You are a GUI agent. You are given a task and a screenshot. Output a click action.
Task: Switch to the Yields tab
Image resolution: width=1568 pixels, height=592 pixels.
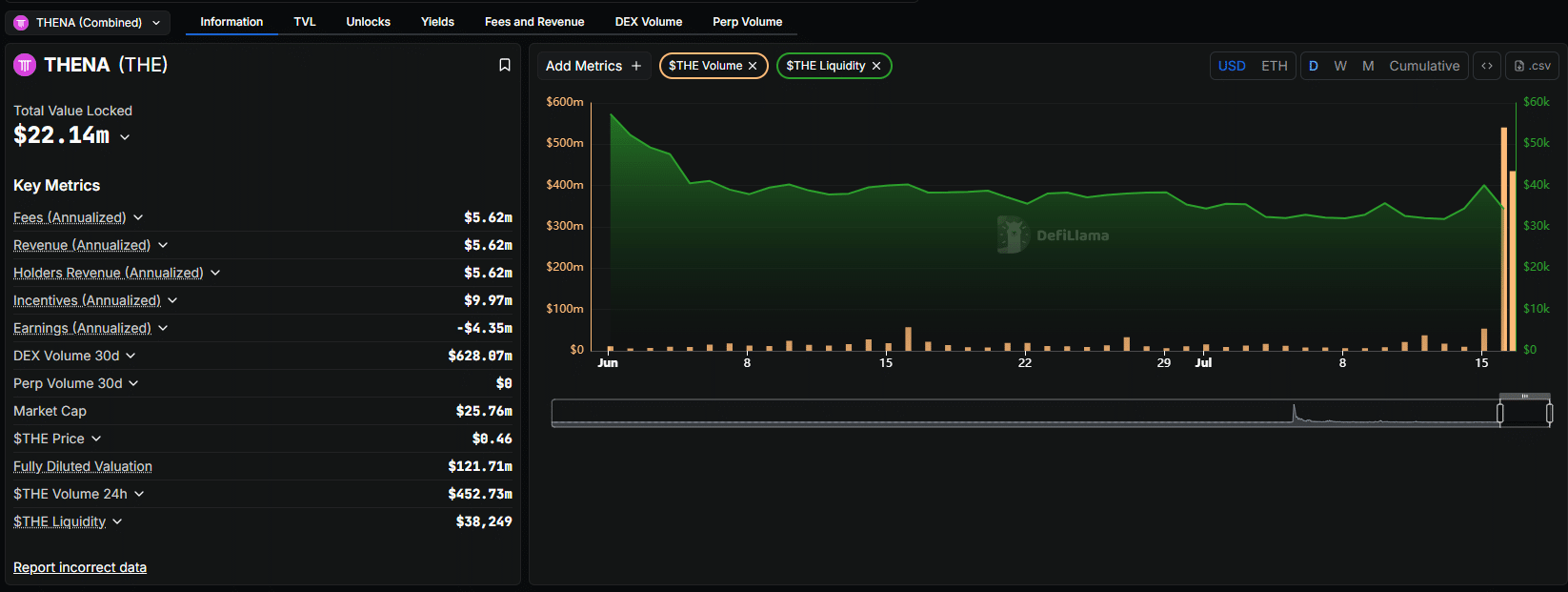437,22
